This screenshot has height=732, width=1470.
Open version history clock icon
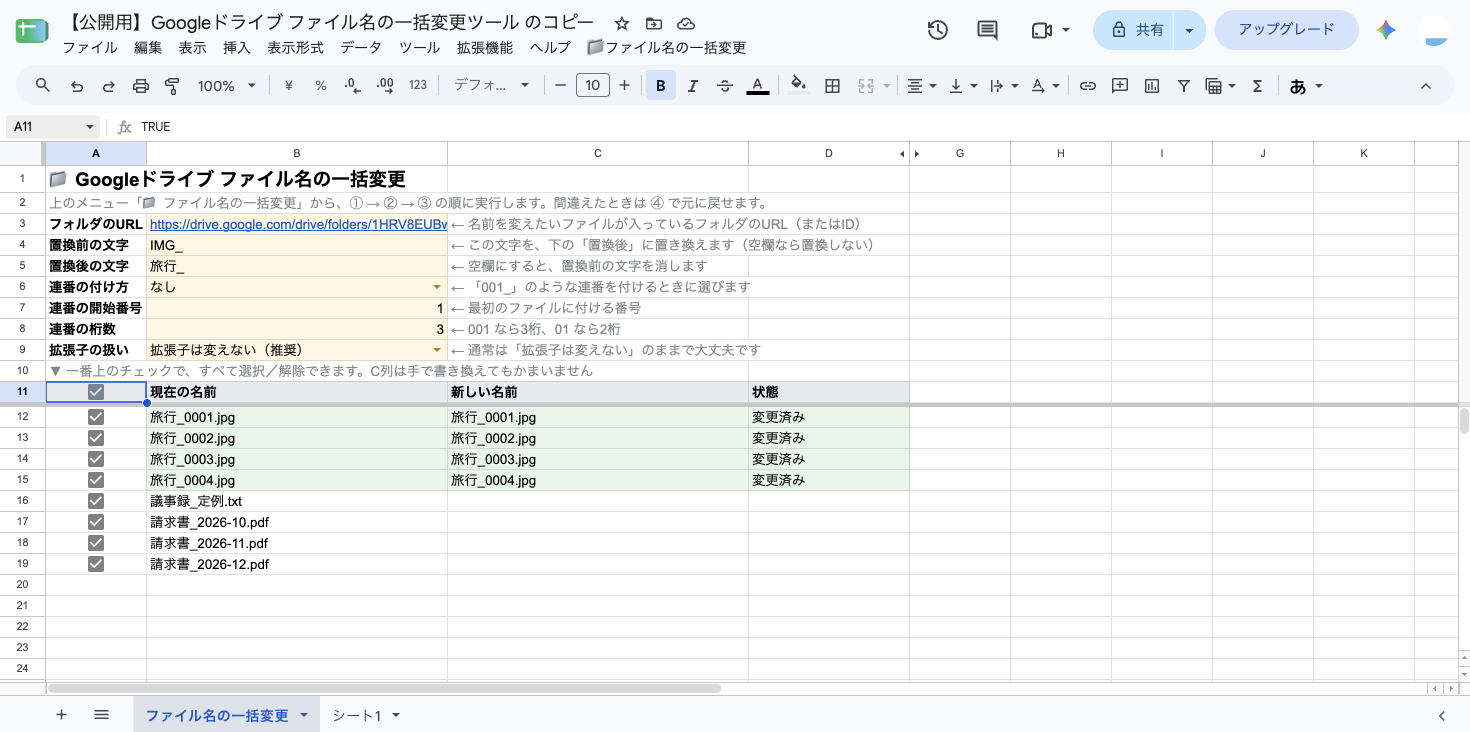938,30
